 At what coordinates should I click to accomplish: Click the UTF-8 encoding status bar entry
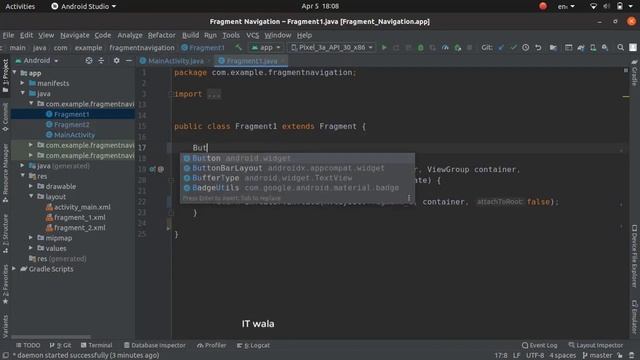535,355
